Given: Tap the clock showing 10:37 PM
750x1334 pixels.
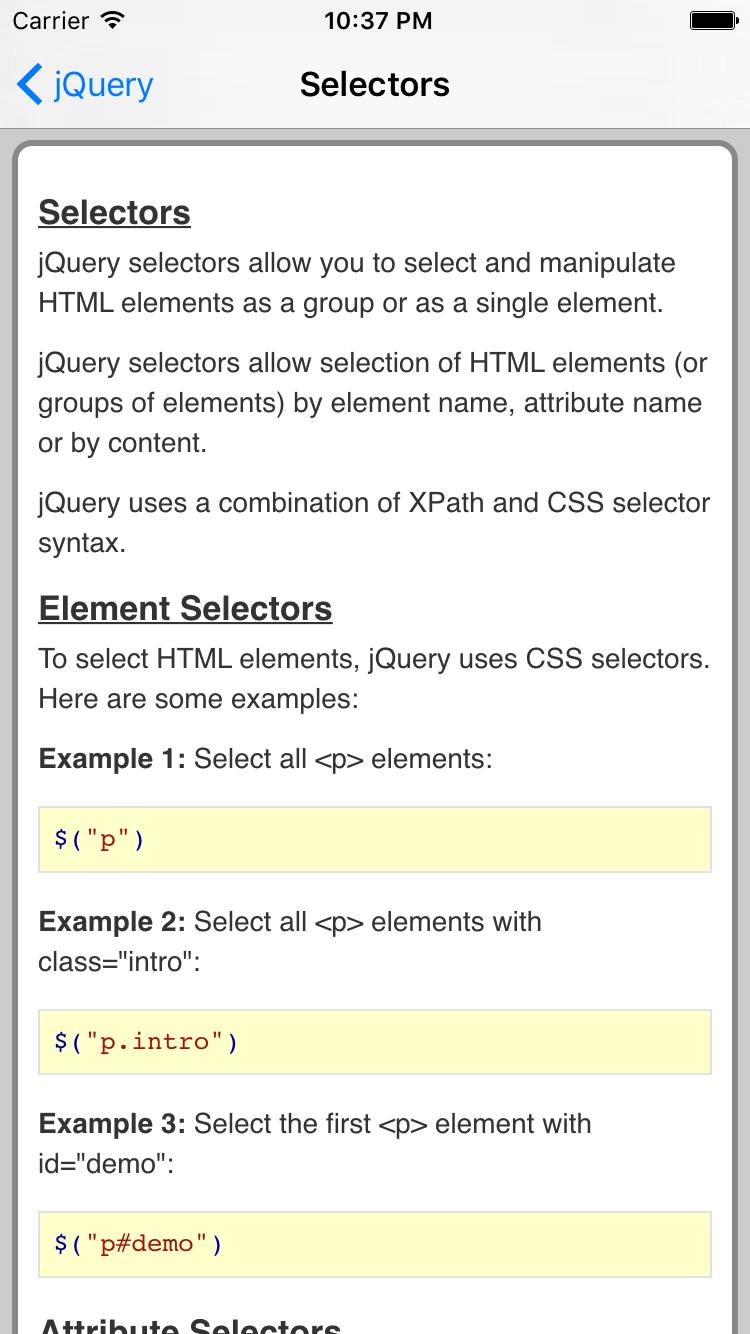Looking at the screenshot, I should (377, 20).
